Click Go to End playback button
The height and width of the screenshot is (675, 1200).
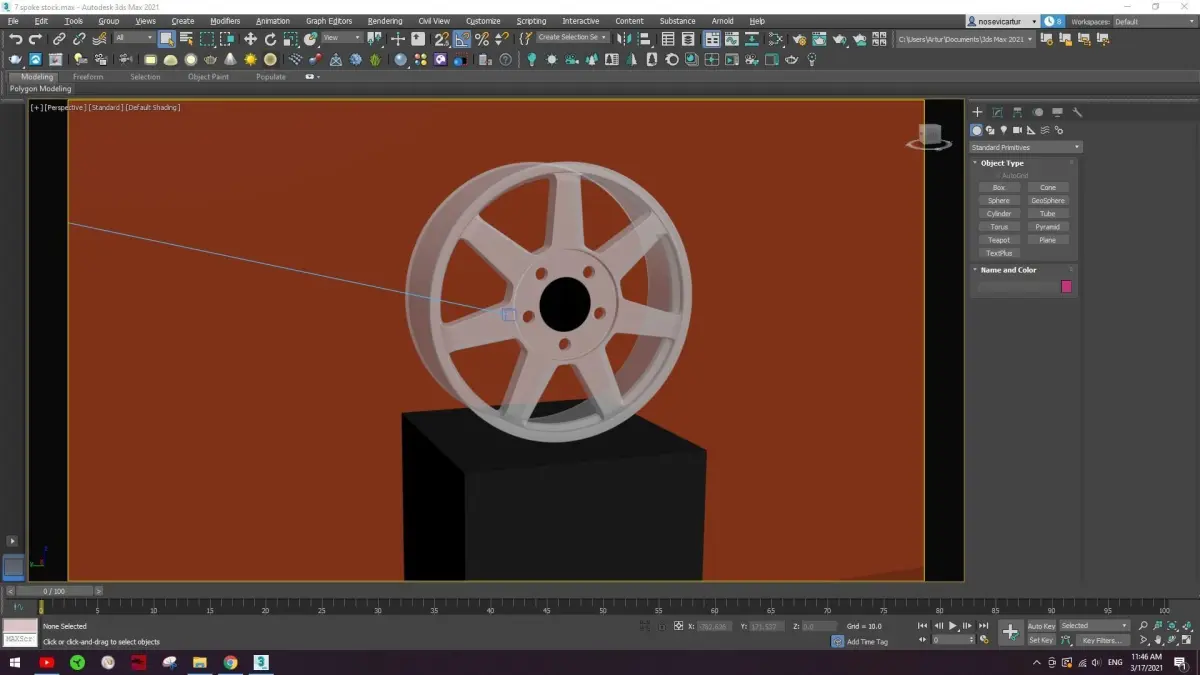983,626
